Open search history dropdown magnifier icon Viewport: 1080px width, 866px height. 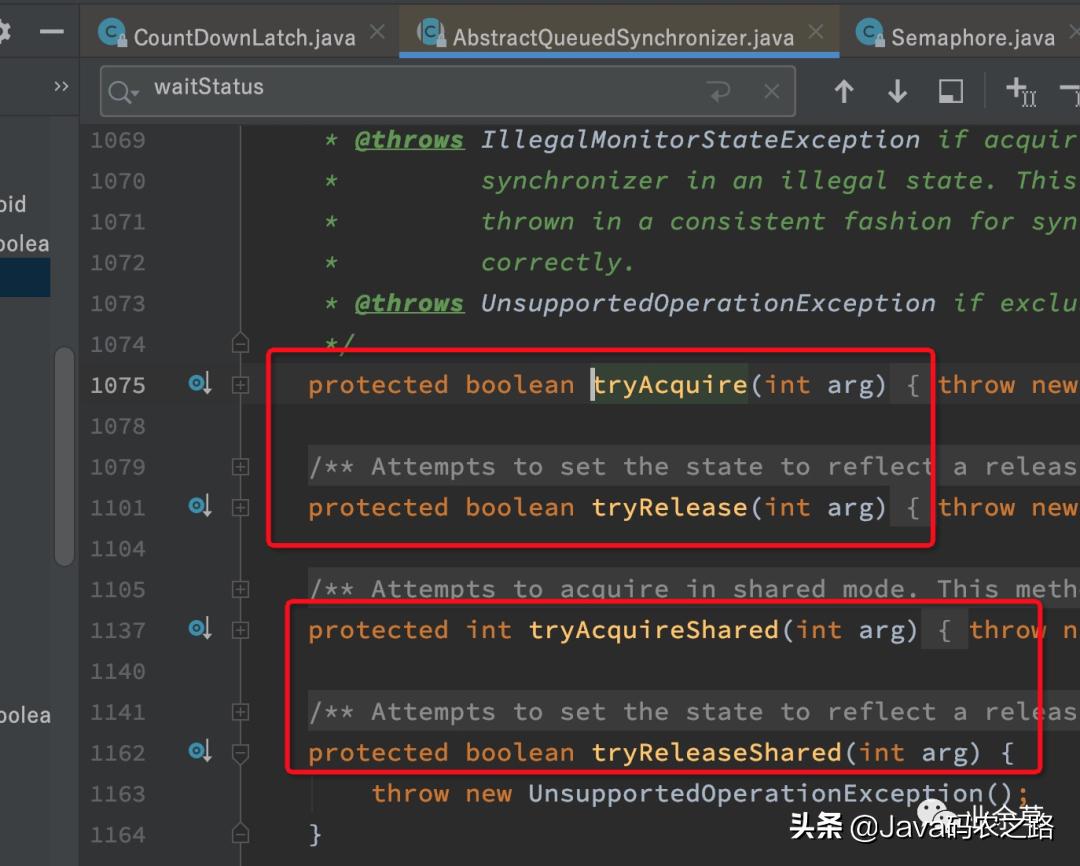[124, 92]
